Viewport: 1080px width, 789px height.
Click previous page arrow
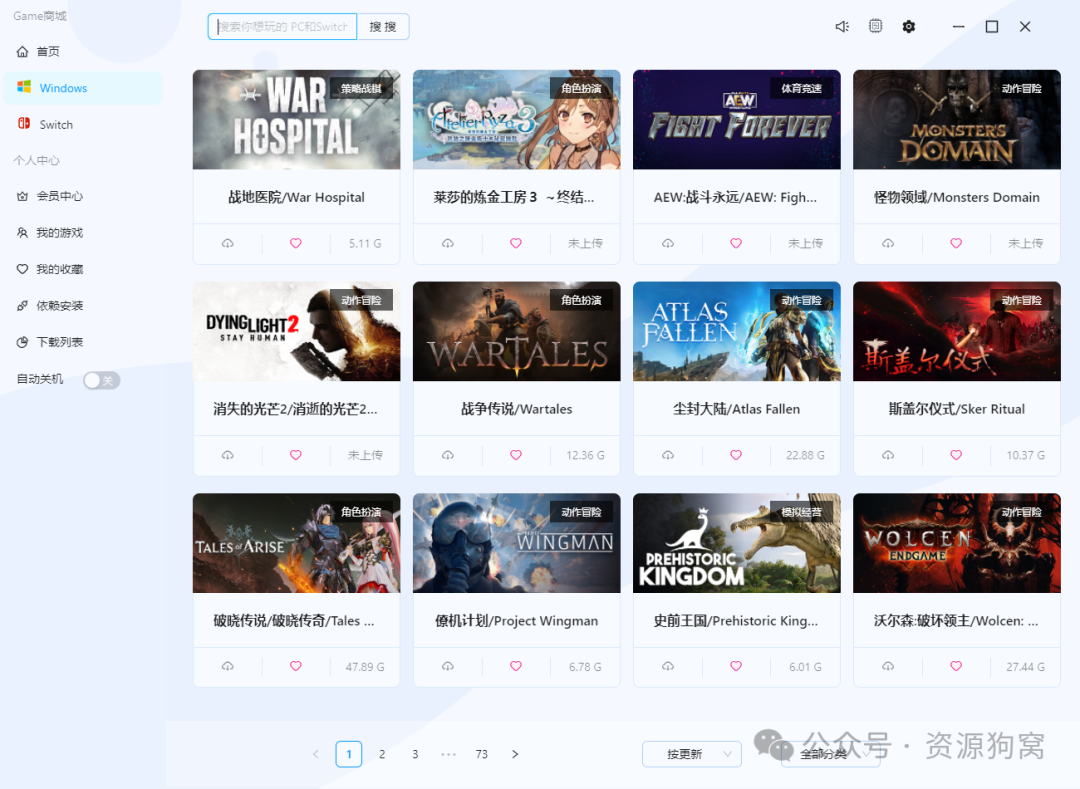315,754
